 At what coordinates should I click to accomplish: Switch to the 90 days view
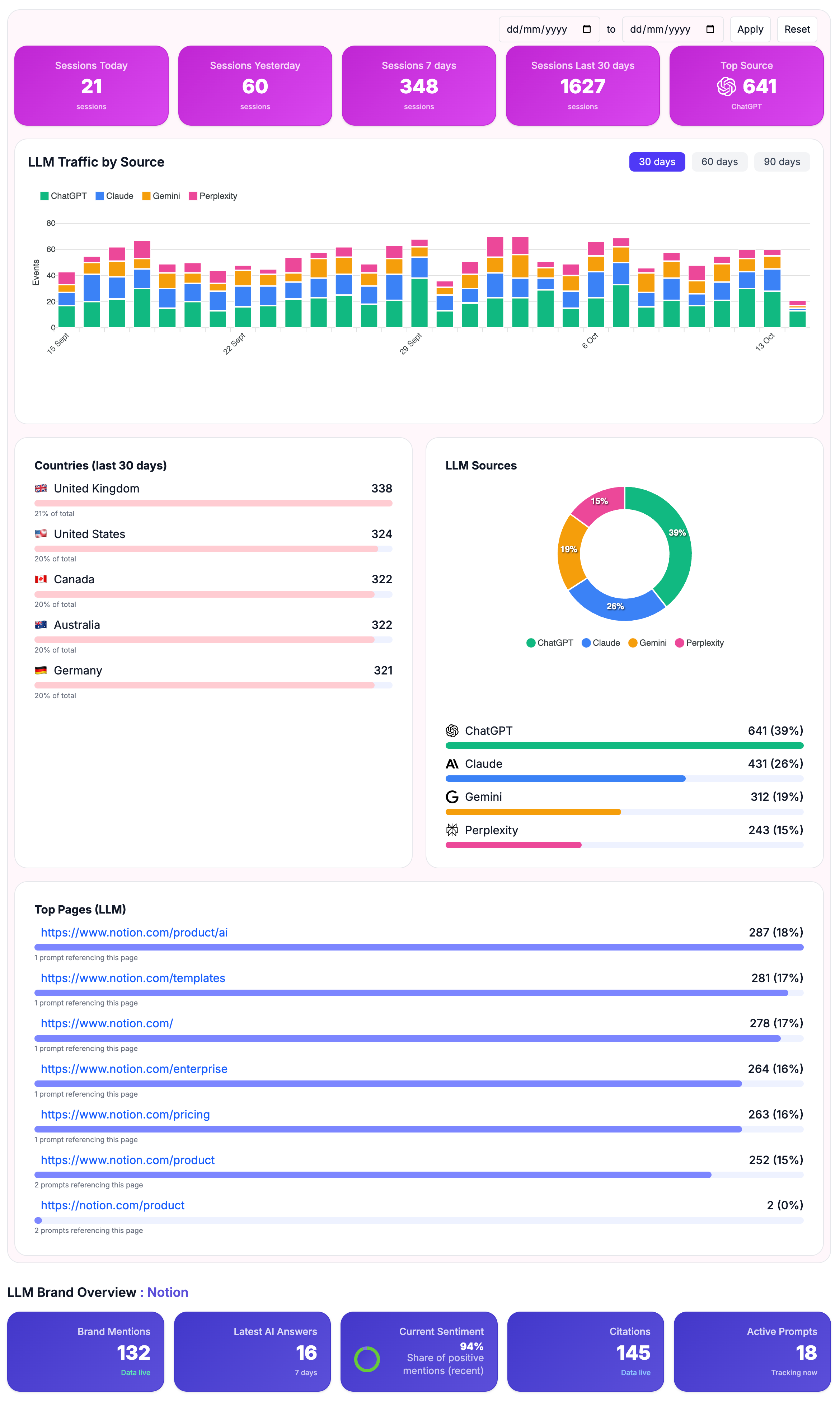[782, 162]
